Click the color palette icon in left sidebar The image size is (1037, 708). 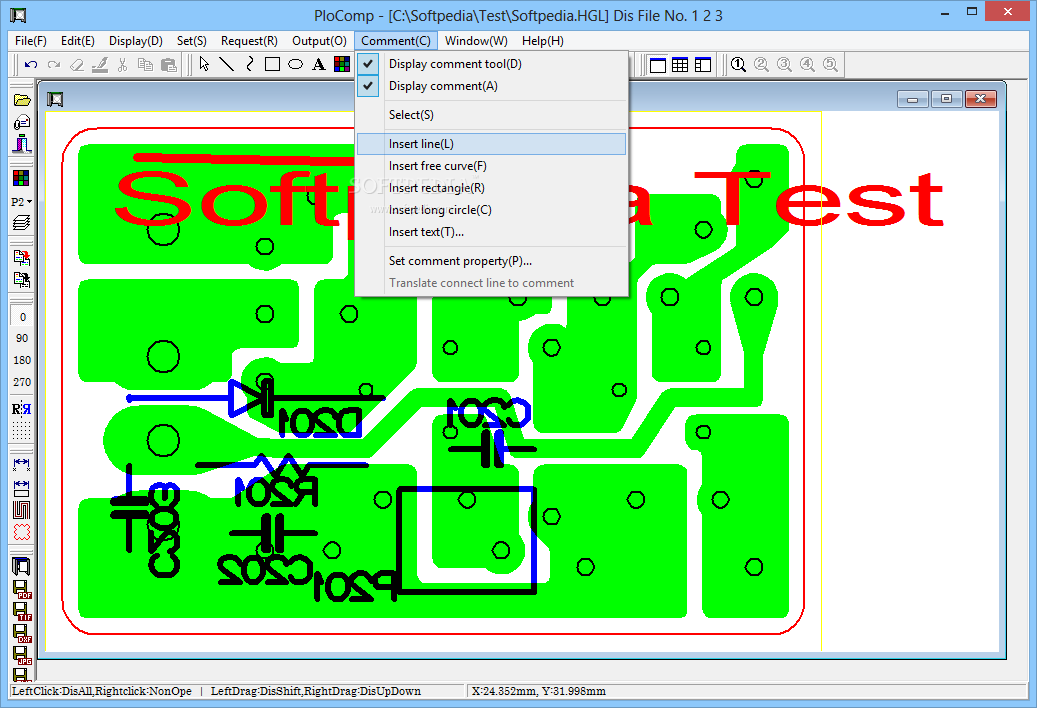tap(22, 178)
